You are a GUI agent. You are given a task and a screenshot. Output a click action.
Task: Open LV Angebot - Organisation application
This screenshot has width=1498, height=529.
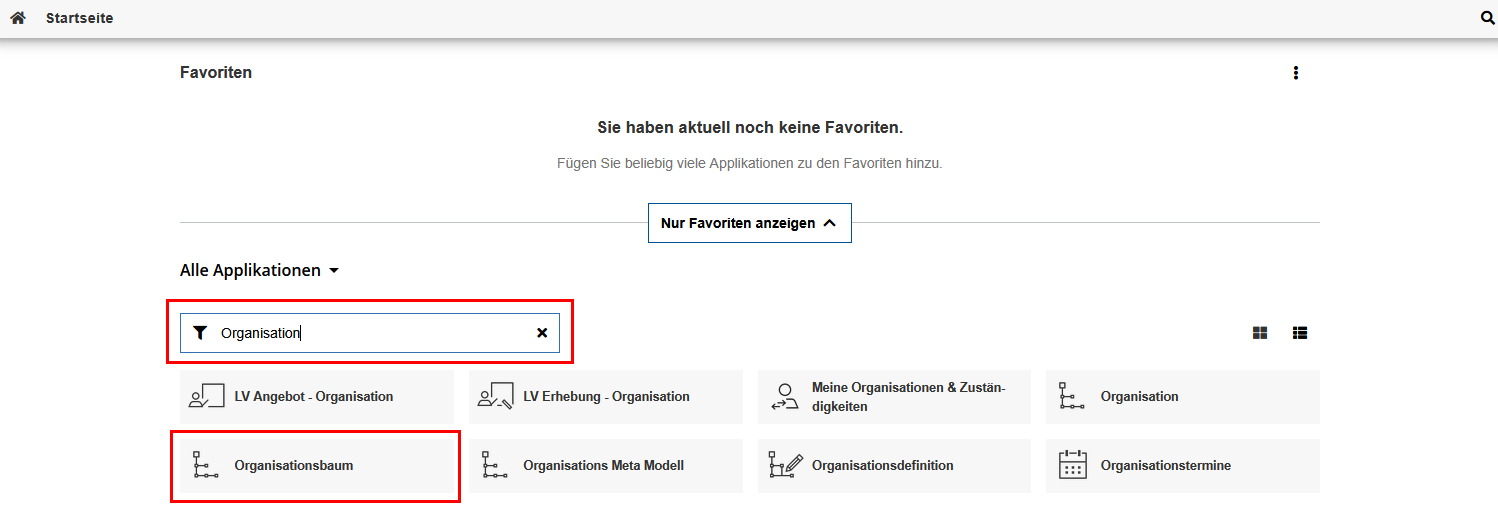tap(316, 397)
